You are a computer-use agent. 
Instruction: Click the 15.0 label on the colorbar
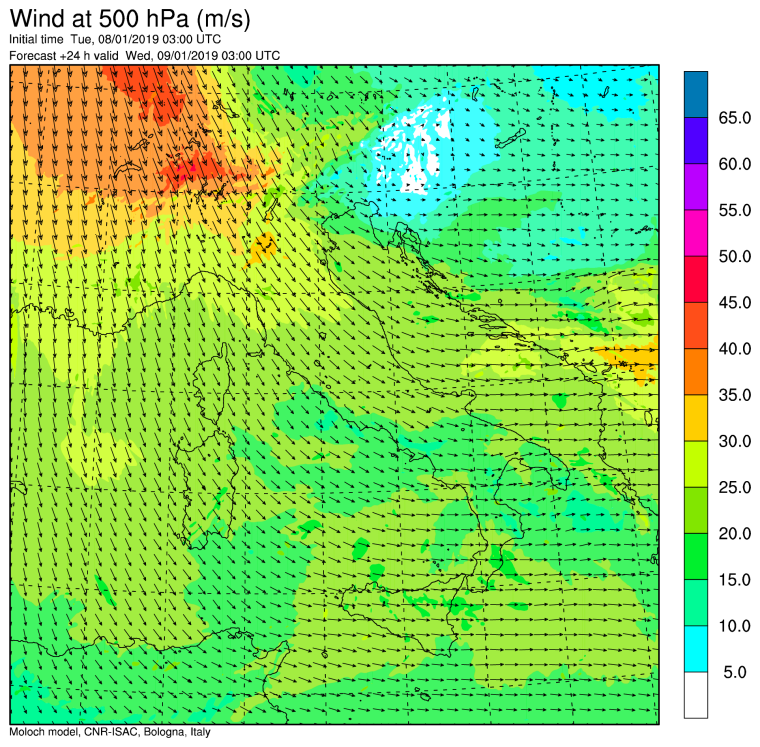coord(734,580)
